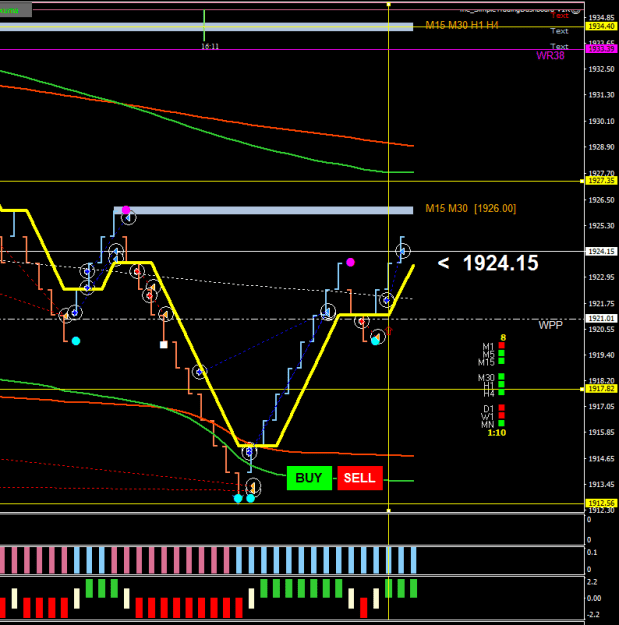Click the rightmost green bar in bottom indicator
This screenshot has width=619, height=625.
pos(413,588)
